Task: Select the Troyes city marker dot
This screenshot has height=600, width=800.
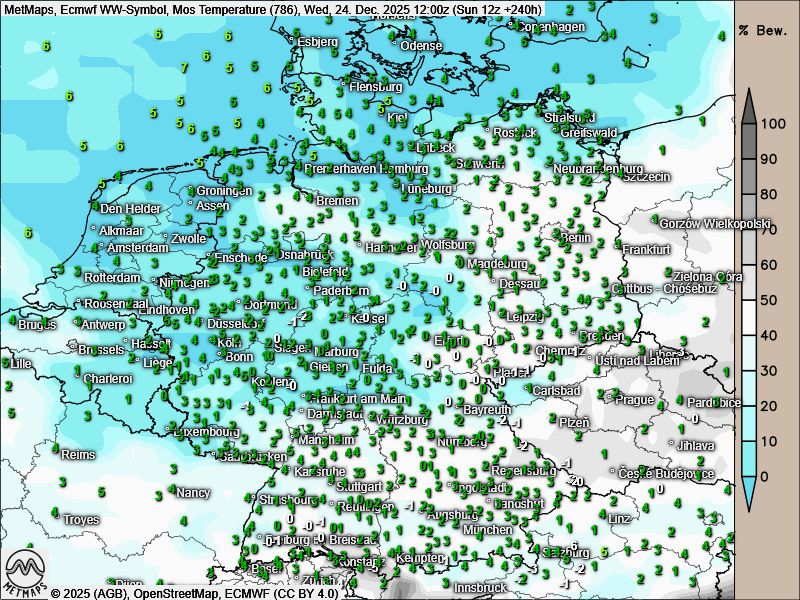Action: pyautogui.click(x=59, y=519)
